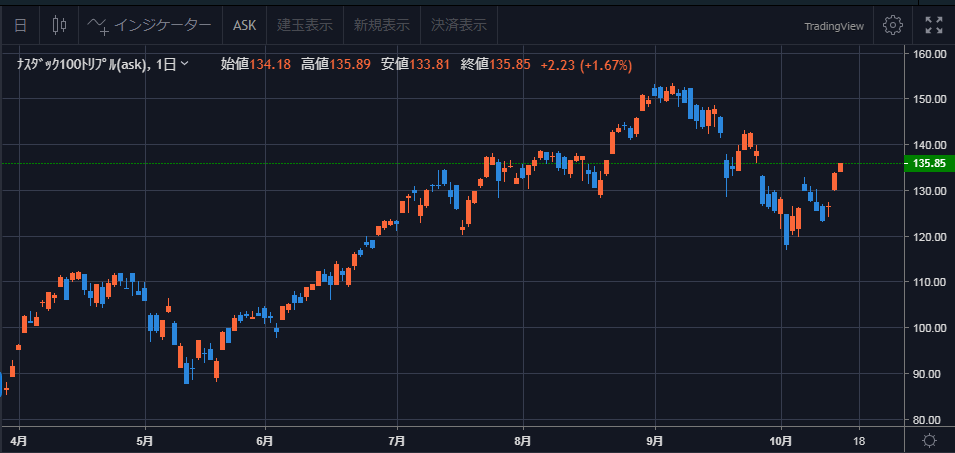Image resolution: width=955 pixels, height=453 pixels.
Task: Open the 日 timeframe selector
Action: click(20, 25)
